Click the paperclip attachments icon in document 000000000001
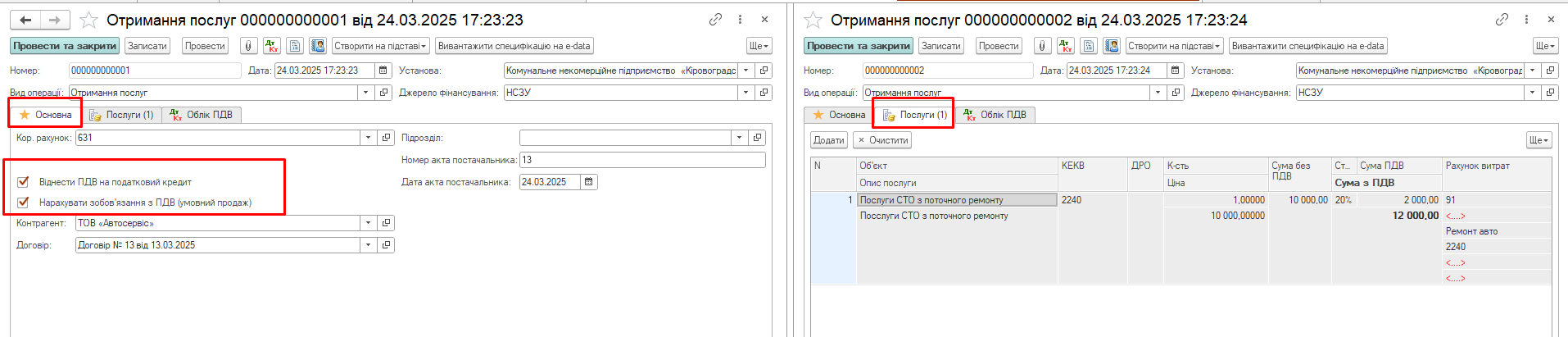The width and height of the screenshot is (1568, 337). point(248,46)
